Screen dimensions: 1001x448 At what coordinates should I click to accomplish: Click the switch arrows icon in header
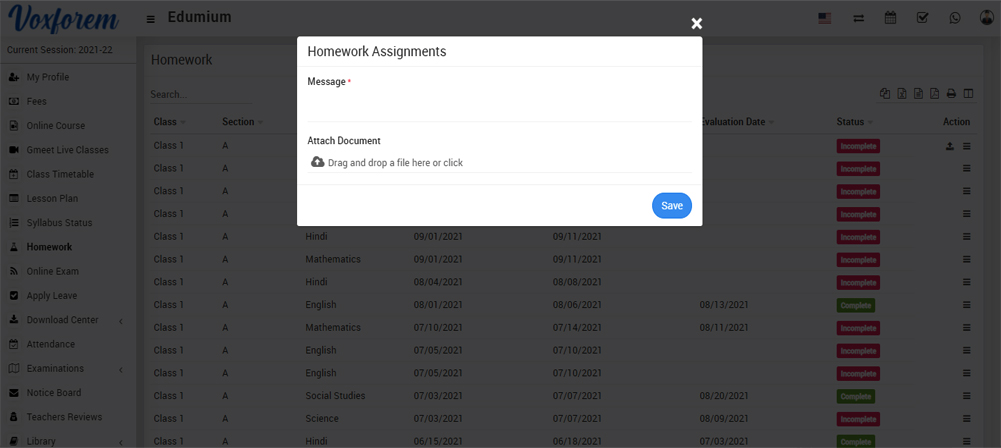[858, 18]
